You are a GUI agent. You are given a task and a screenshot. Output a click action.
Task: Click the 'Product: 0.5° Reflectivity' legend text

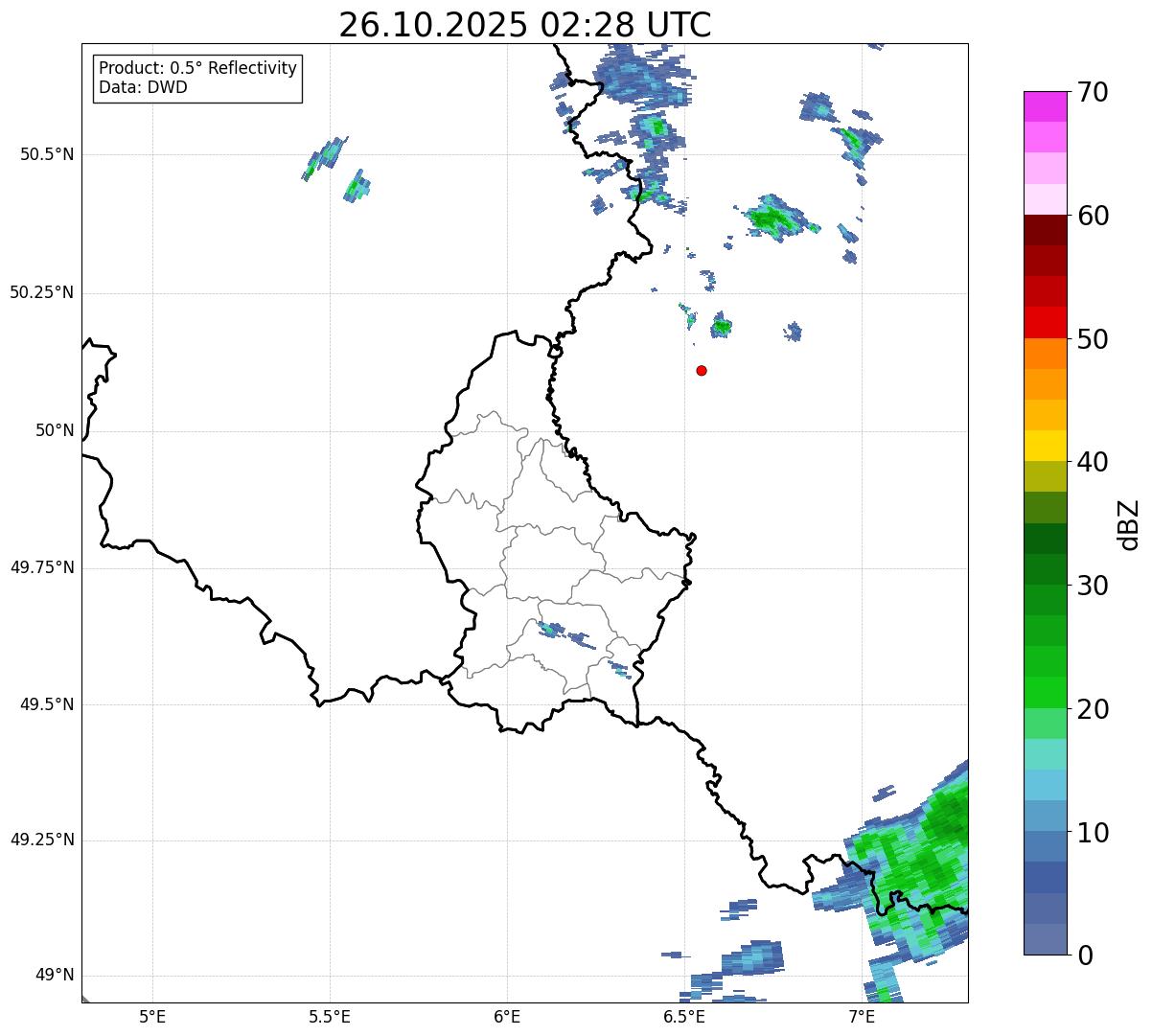pos(197,69)
